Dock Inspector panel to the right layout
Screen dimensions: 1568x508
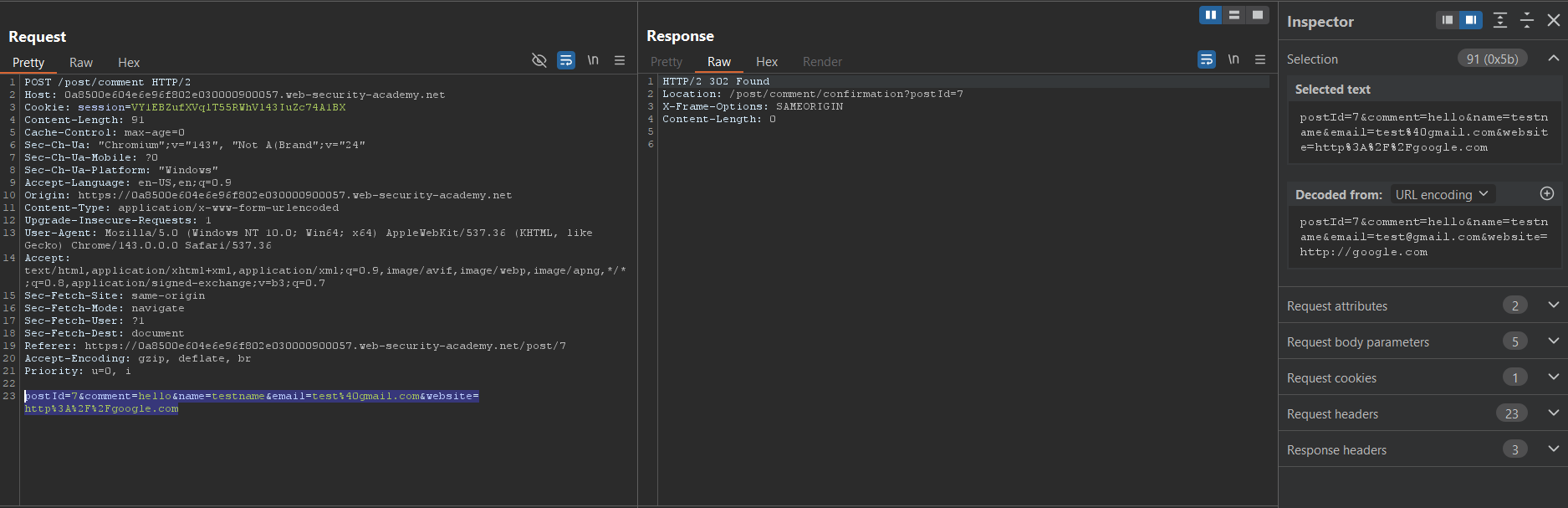1471,20
